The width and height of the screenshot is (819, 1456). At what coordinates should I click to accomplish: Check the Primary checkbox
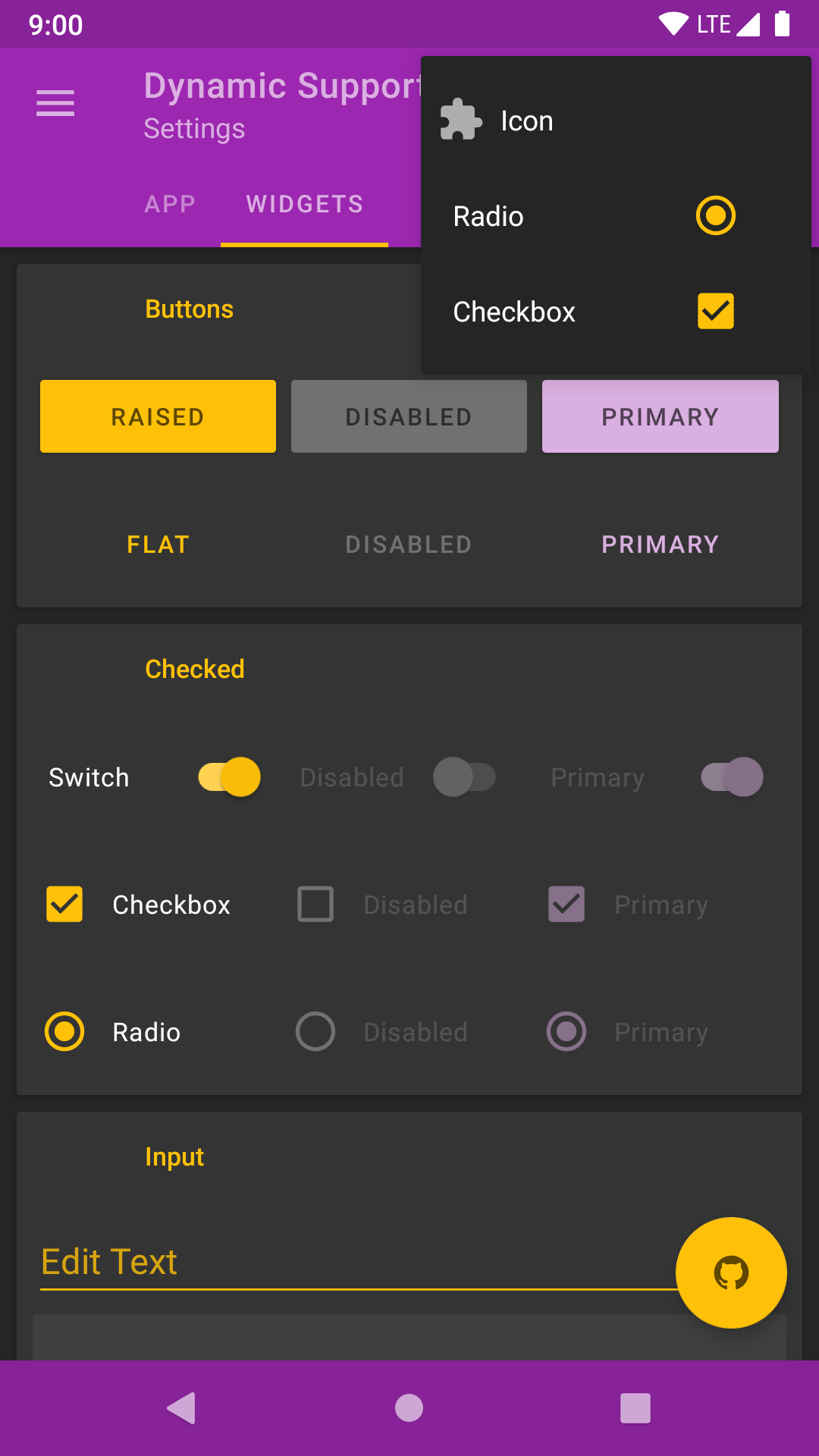566,904
